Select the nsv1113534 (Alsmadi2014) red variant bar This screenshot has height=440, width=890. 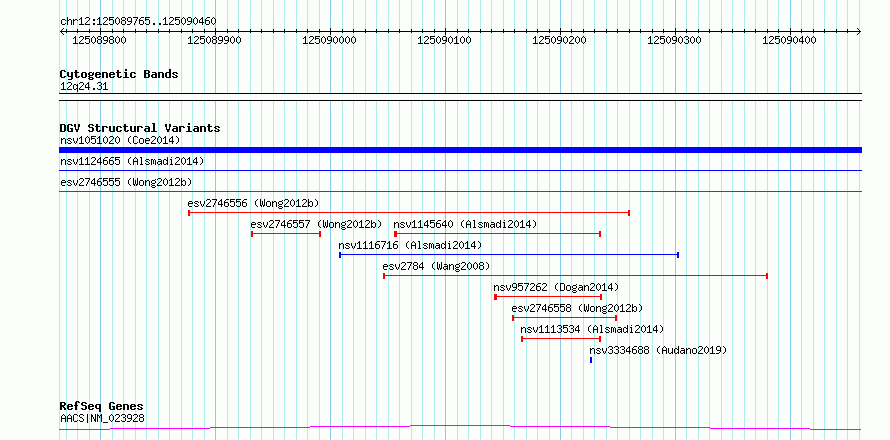(x=561, y=338)
